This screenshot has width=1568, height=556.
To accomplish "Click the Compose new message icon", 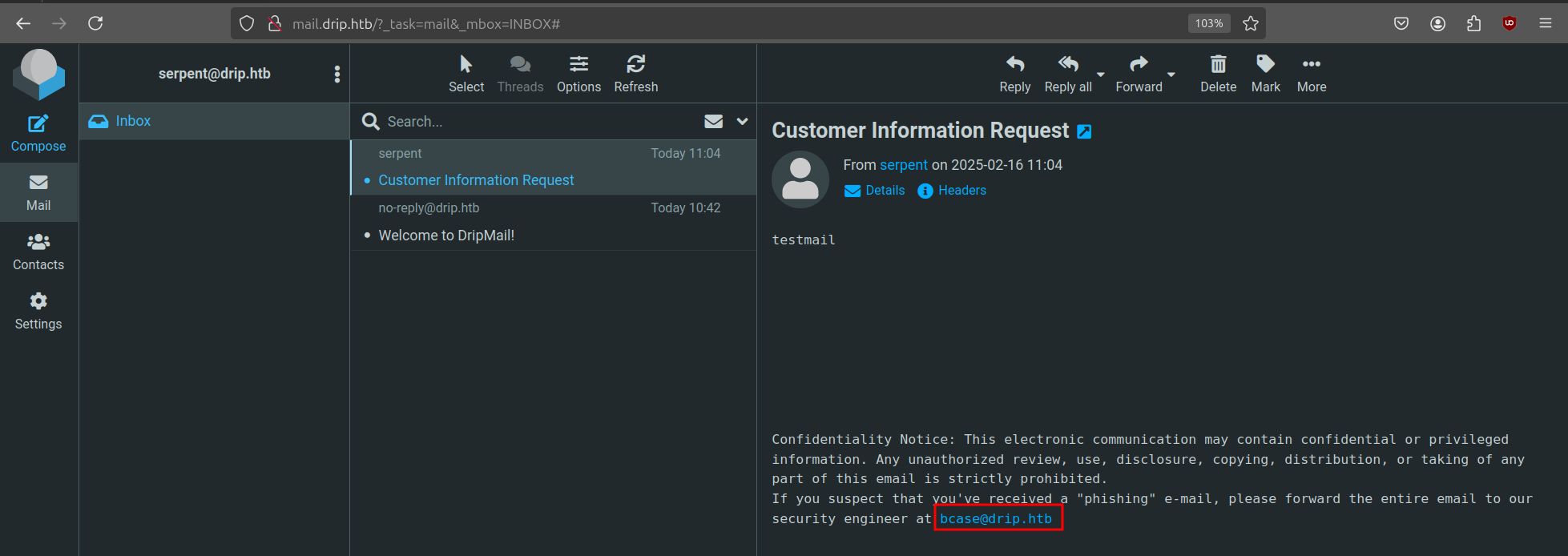I will [38, 124].
